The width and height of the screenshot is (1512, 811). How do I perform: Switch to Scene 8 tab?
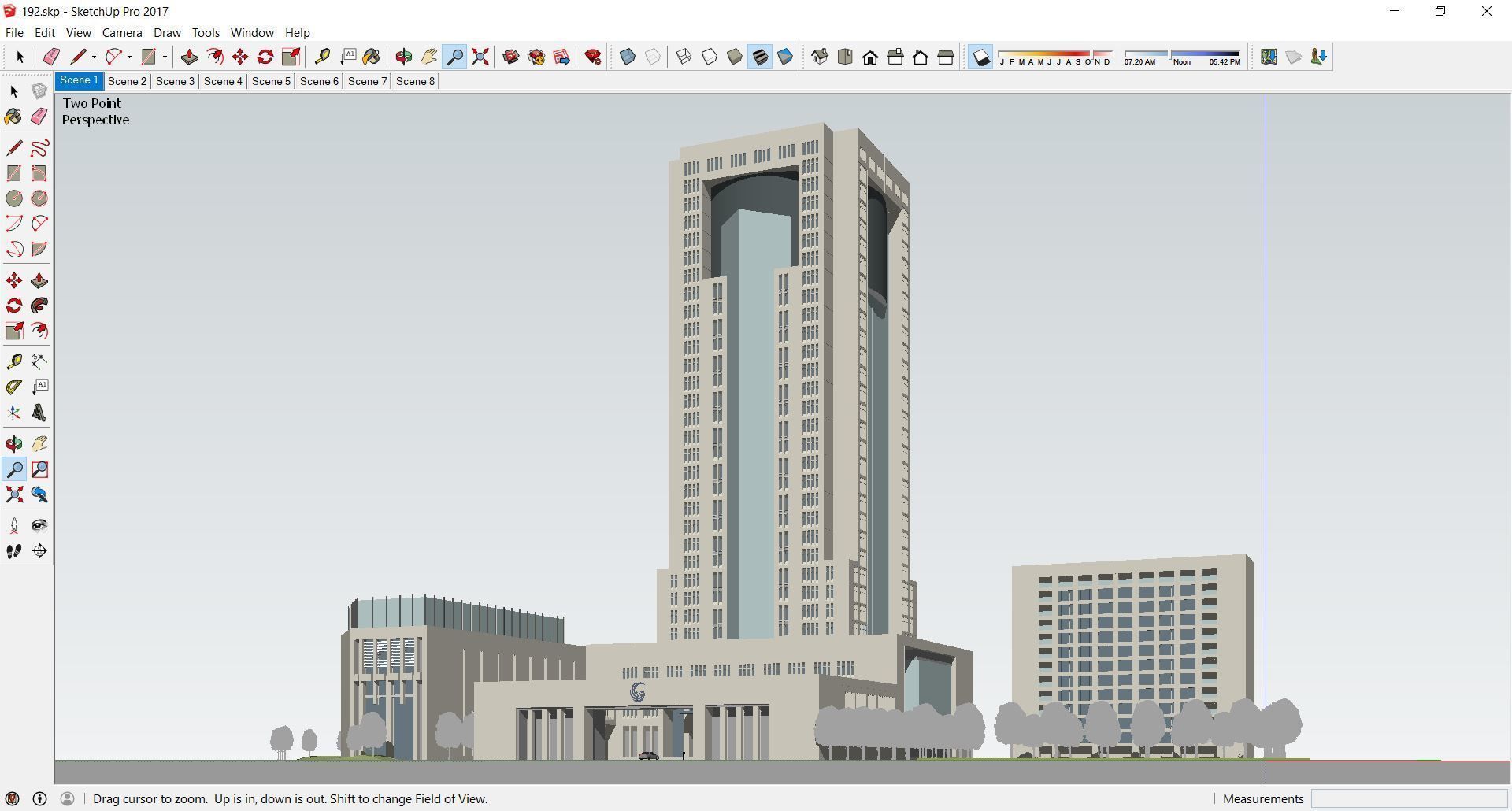[x=415, y=81]
